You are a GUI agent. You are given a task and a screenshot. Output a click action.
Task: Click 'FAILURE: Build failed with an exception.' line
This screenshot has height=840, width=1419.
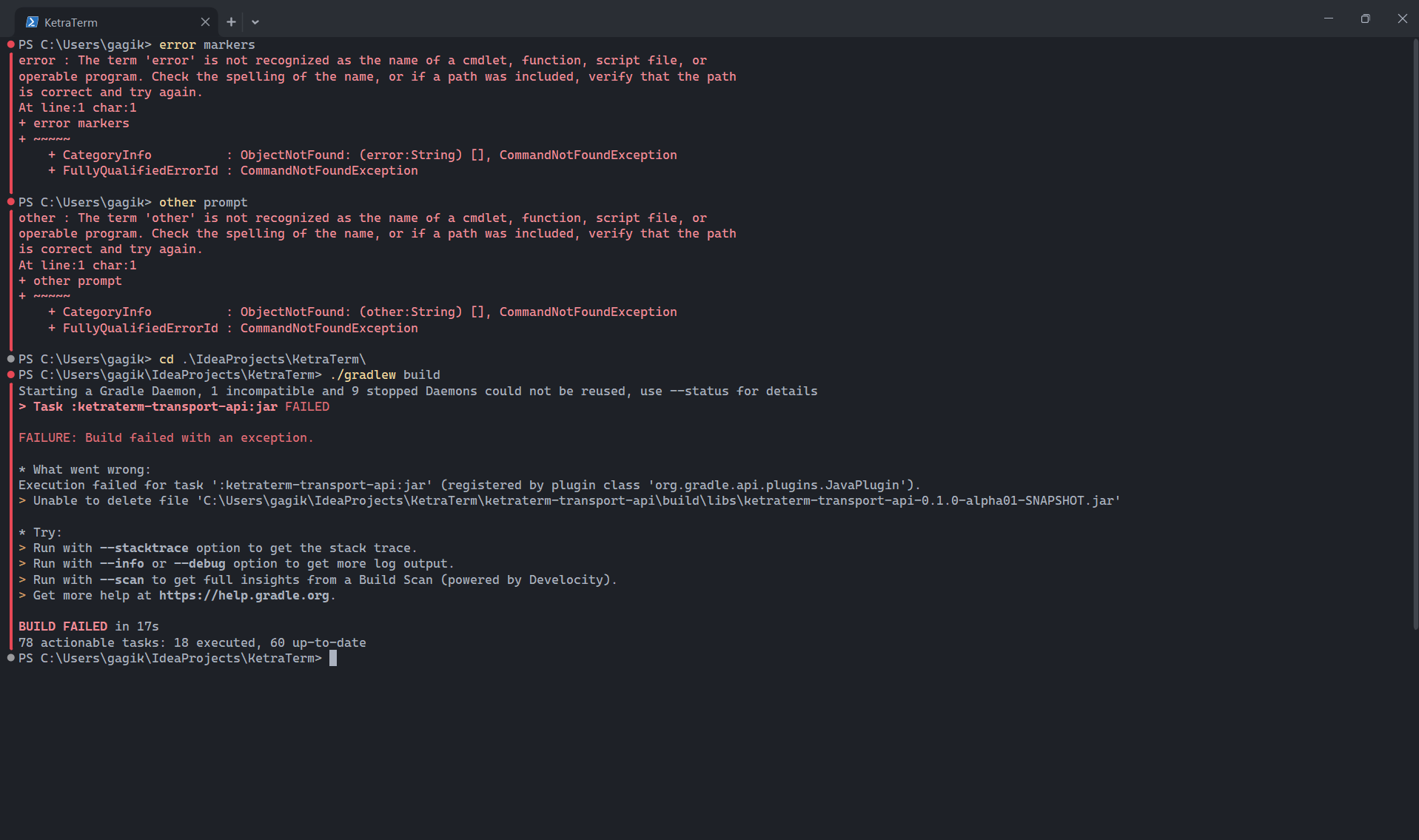pyautogui.click(x=166, y=438)
